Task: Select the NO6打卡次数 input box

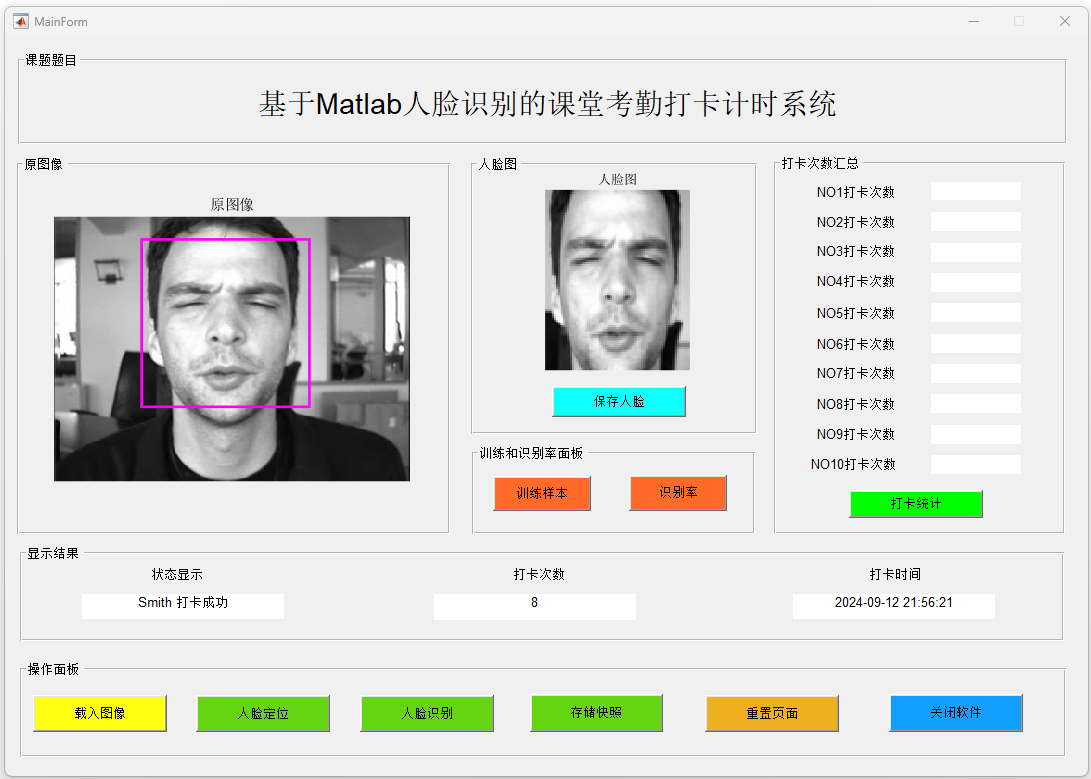Action: pyautogui.click(x=975, y=344)
